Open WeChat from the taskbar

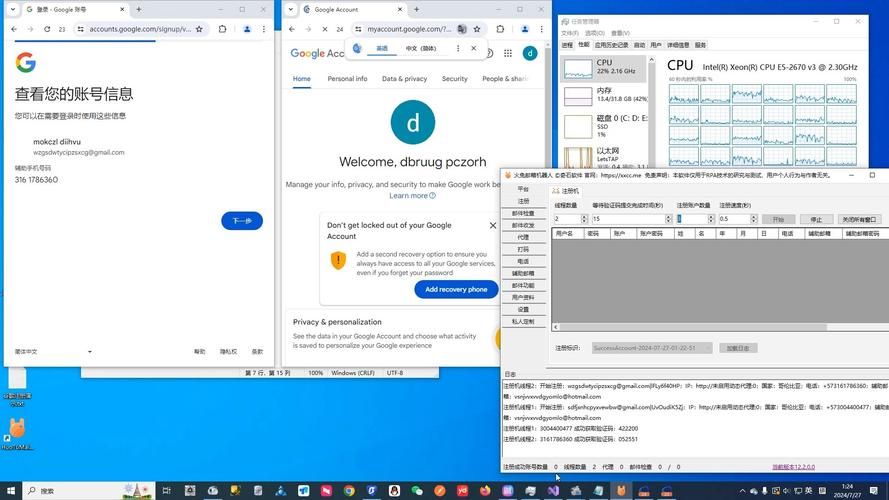click(417, 490)
